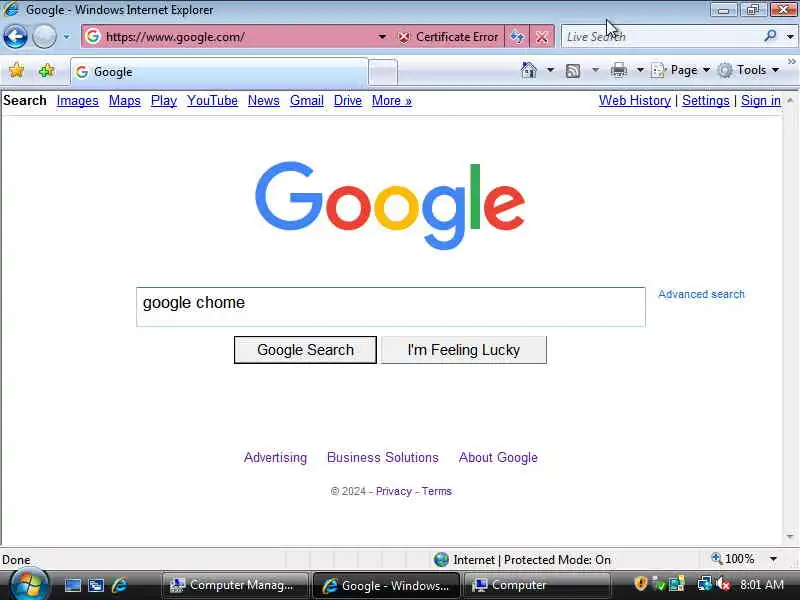Image resolution: width=800 pixels, height=600 pixels.
Task: Launch Internet Explorer from quick launch
Action: [119, 585]
